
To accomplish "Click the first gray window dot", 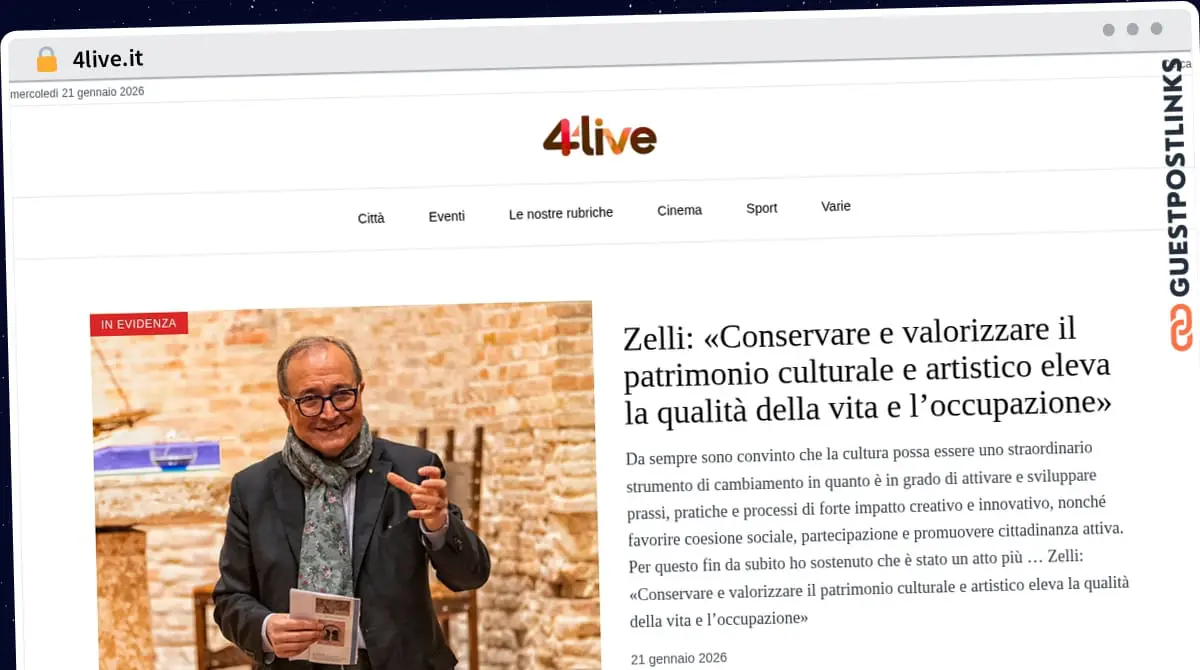I will (x=1108, y=30).
